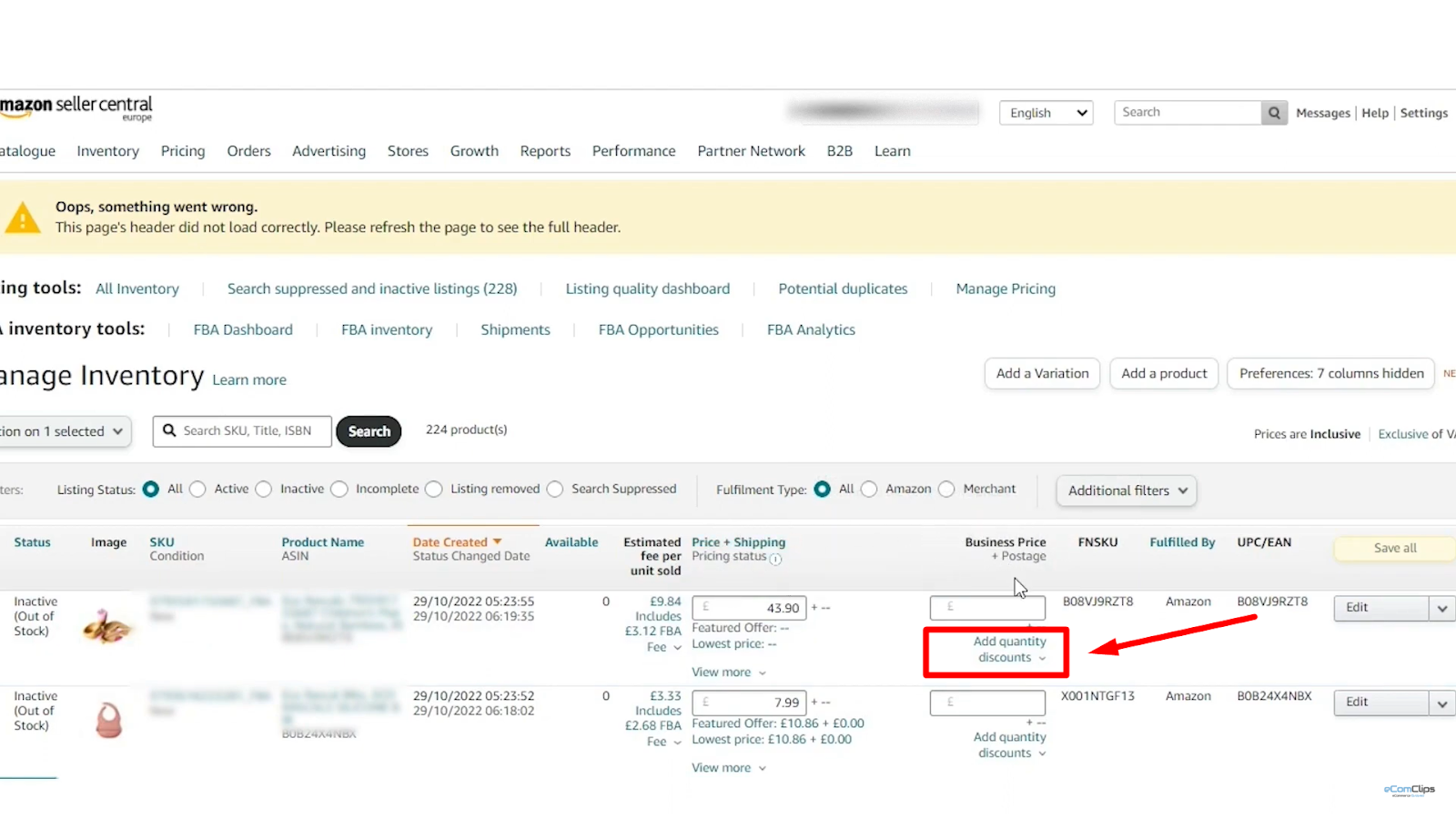Select the Search Suppressed radio button

555,490
